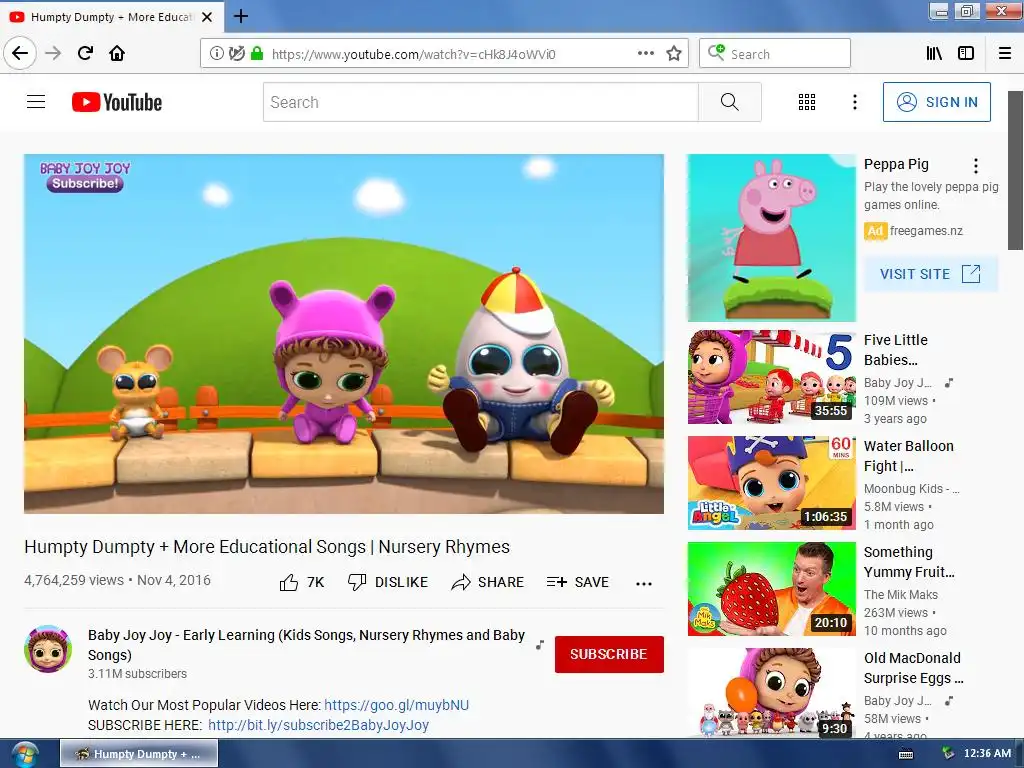1024x768 pixels.
Task: Open the browser home page
Action: pos(117,53)
